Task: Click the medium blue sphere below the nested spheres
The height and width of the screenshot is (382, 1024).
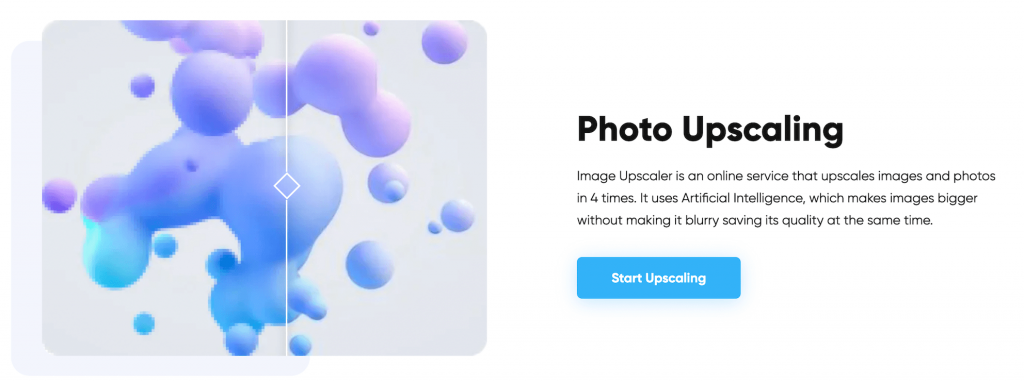Action: click(370, 264)
